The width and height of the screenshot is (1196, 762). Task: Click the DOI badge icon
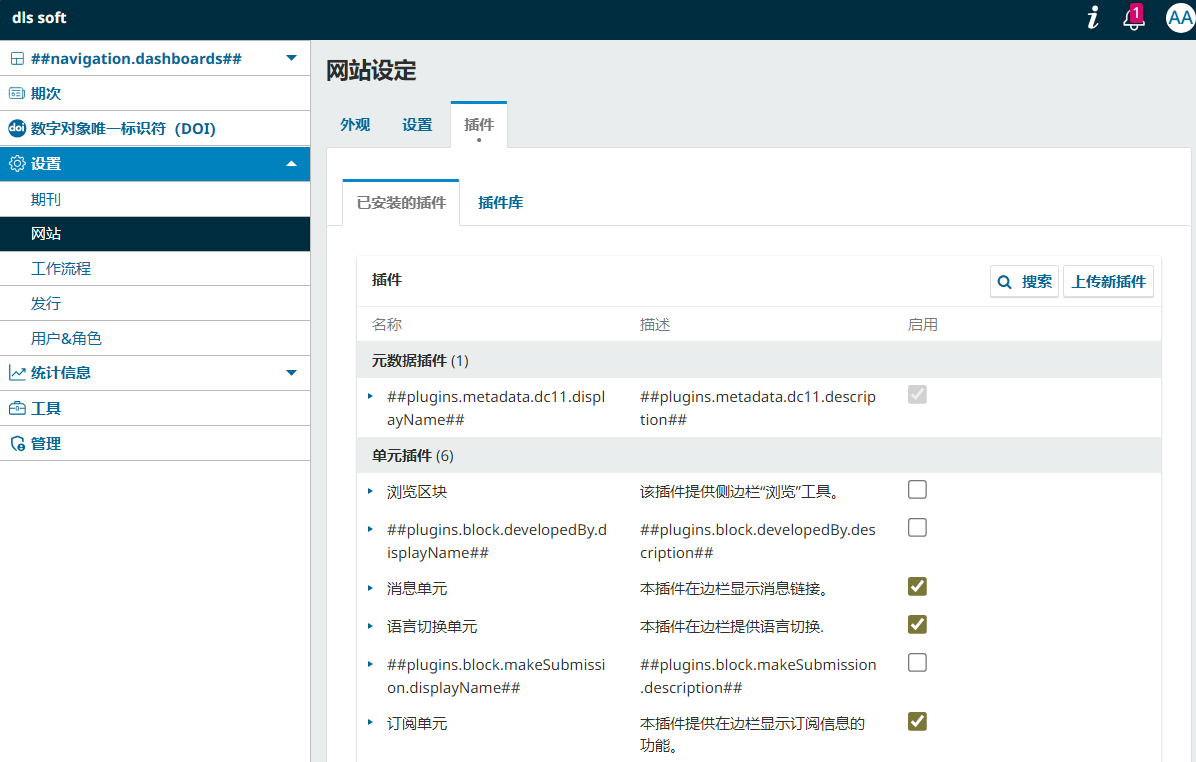17,128
